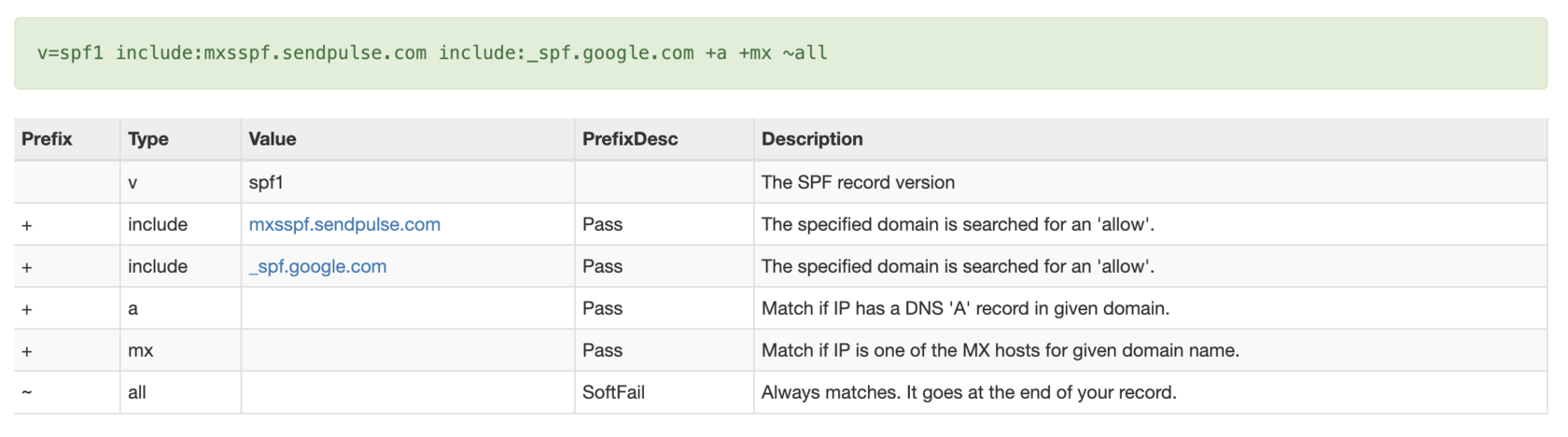Click the "v" type cell
This screenshot has width=1568, height=437.
pos(133,183)
